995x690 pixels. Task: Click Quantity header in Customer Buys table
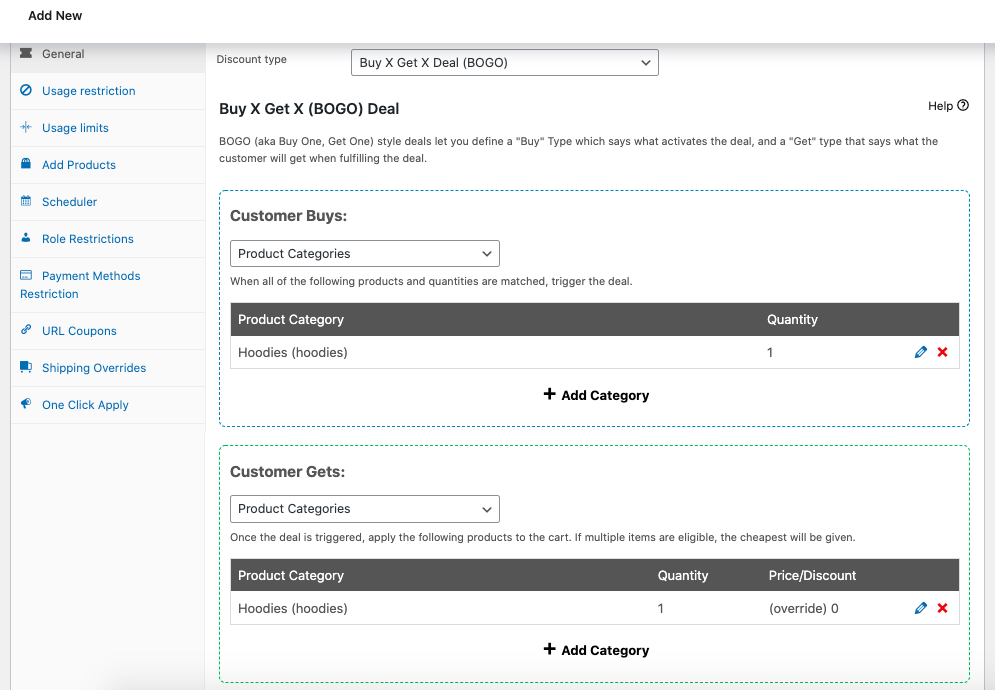[x=792, y=319]
